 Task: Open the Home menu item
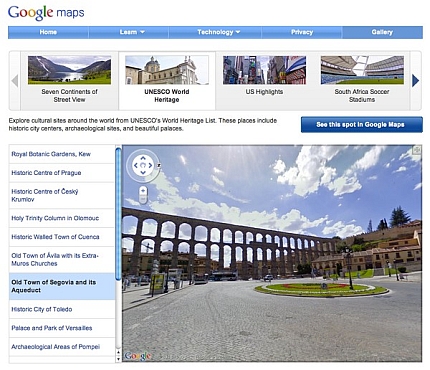pos(48,32)
